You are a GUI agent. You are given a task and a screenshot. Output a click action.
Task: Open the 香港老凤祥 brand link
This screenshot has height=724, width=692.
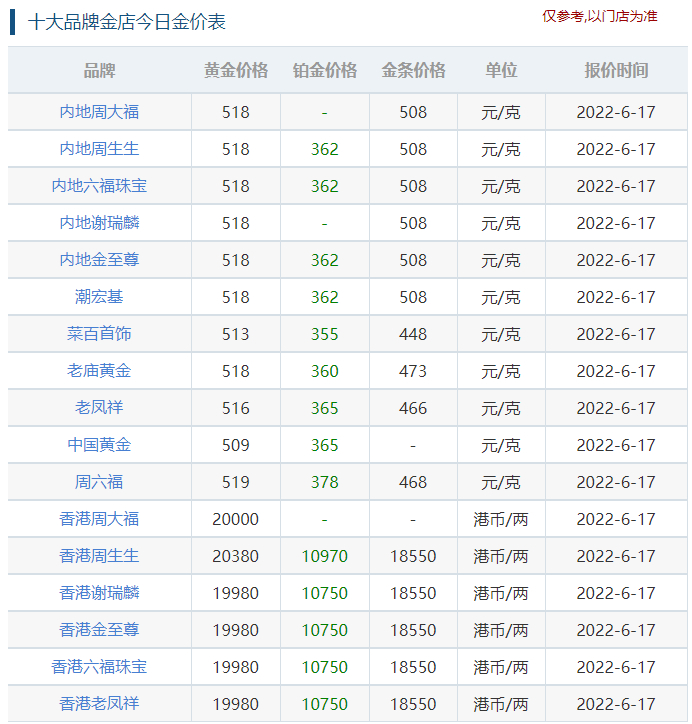pos(99,704)
